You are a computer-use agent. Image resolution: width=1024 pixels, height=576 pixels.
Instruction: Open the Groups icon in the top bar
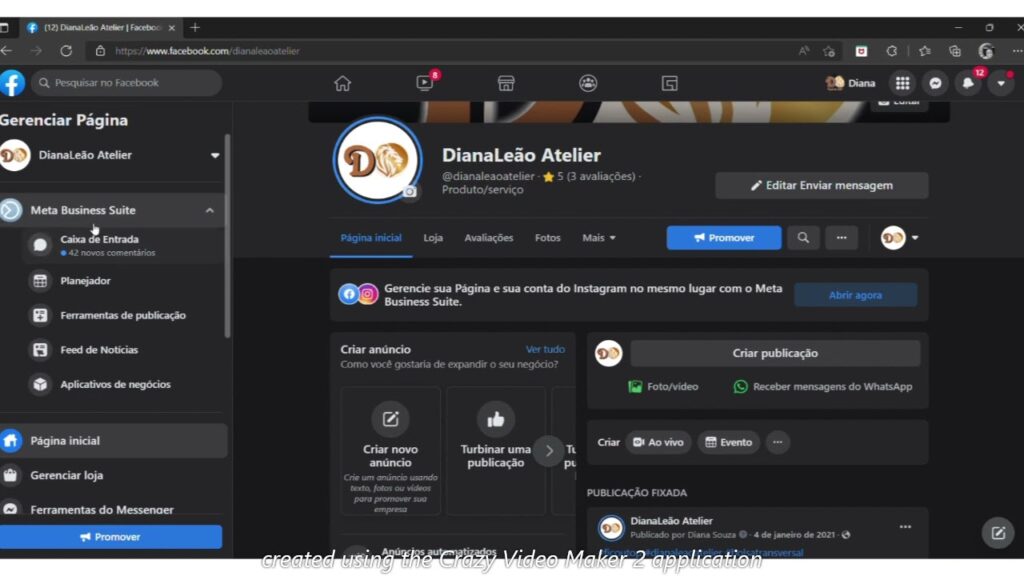tap(588, 83)
